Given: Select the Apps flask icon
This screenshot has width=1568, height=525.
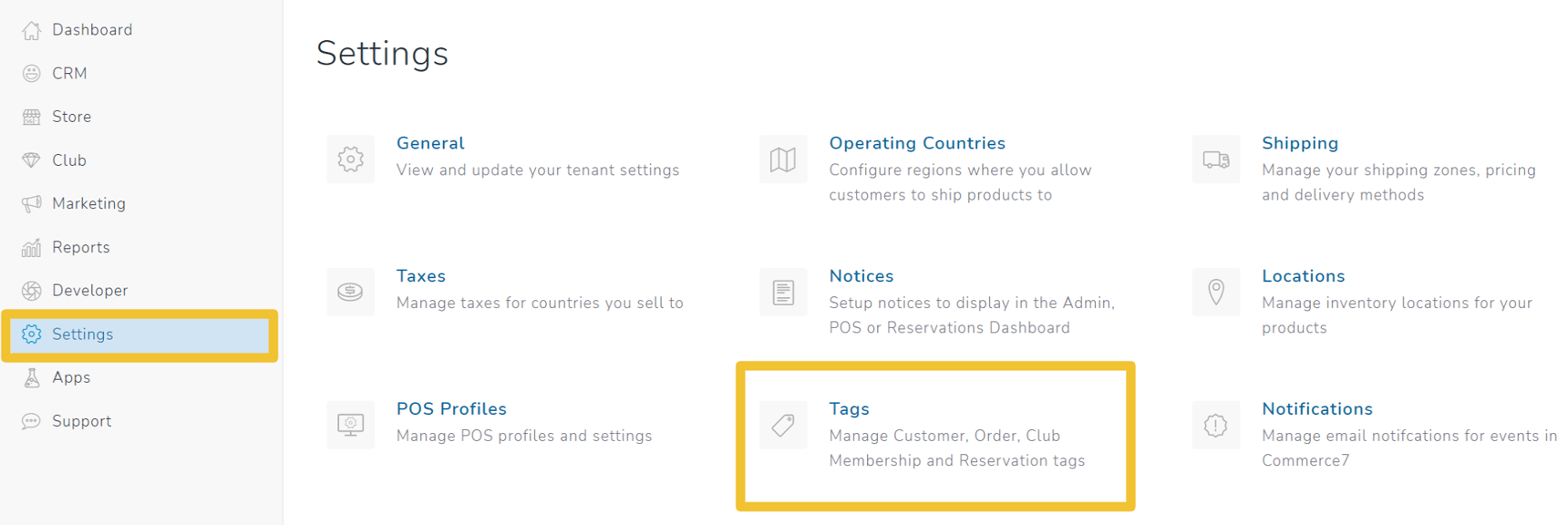Looking at the screenshot, I should 32,377.
